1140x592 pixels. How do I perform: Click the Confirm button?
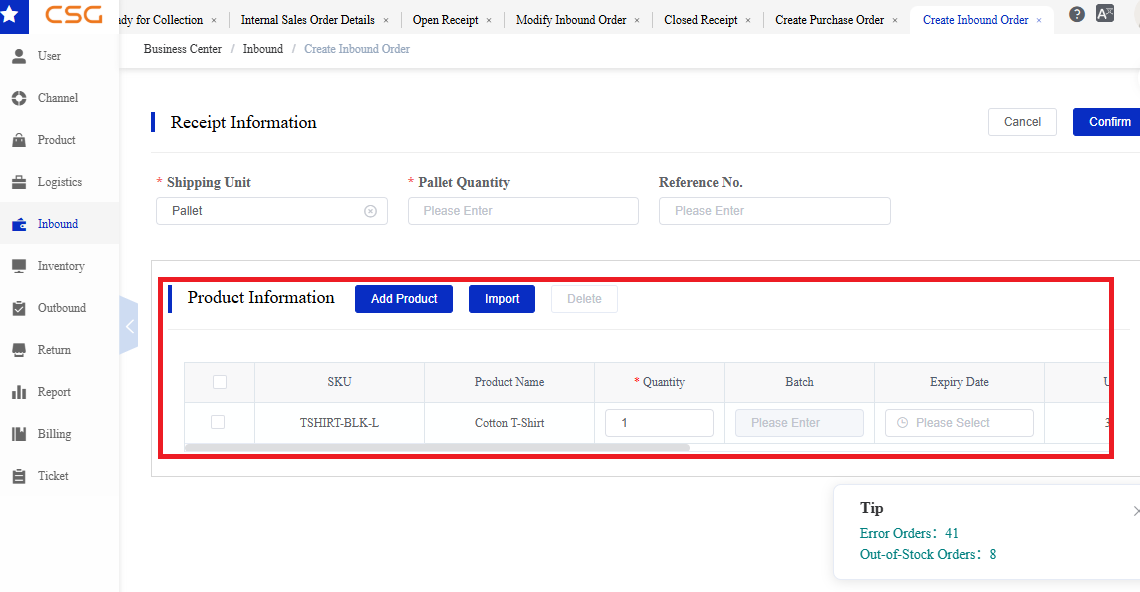[x=1109, y=121]
